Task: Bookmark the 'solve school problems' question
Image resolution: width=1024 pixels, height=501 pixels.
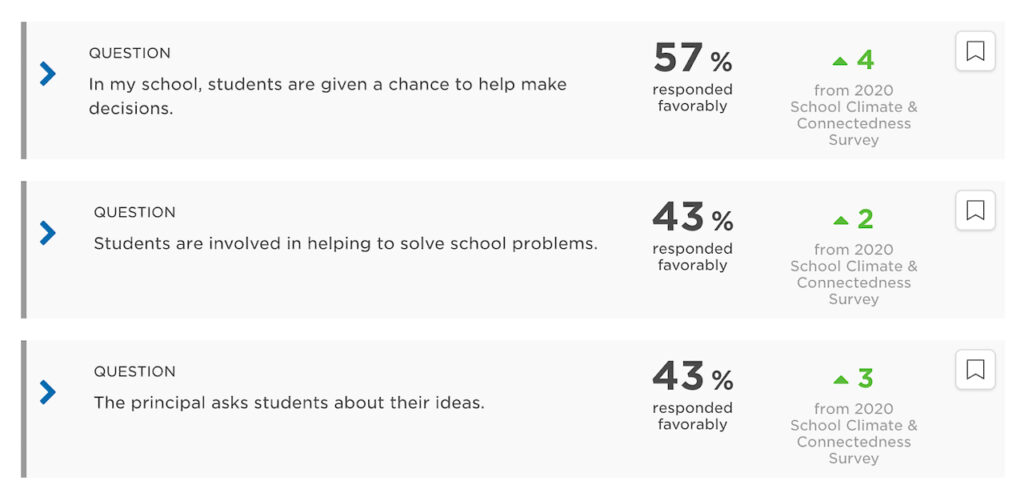Action: 975,210
